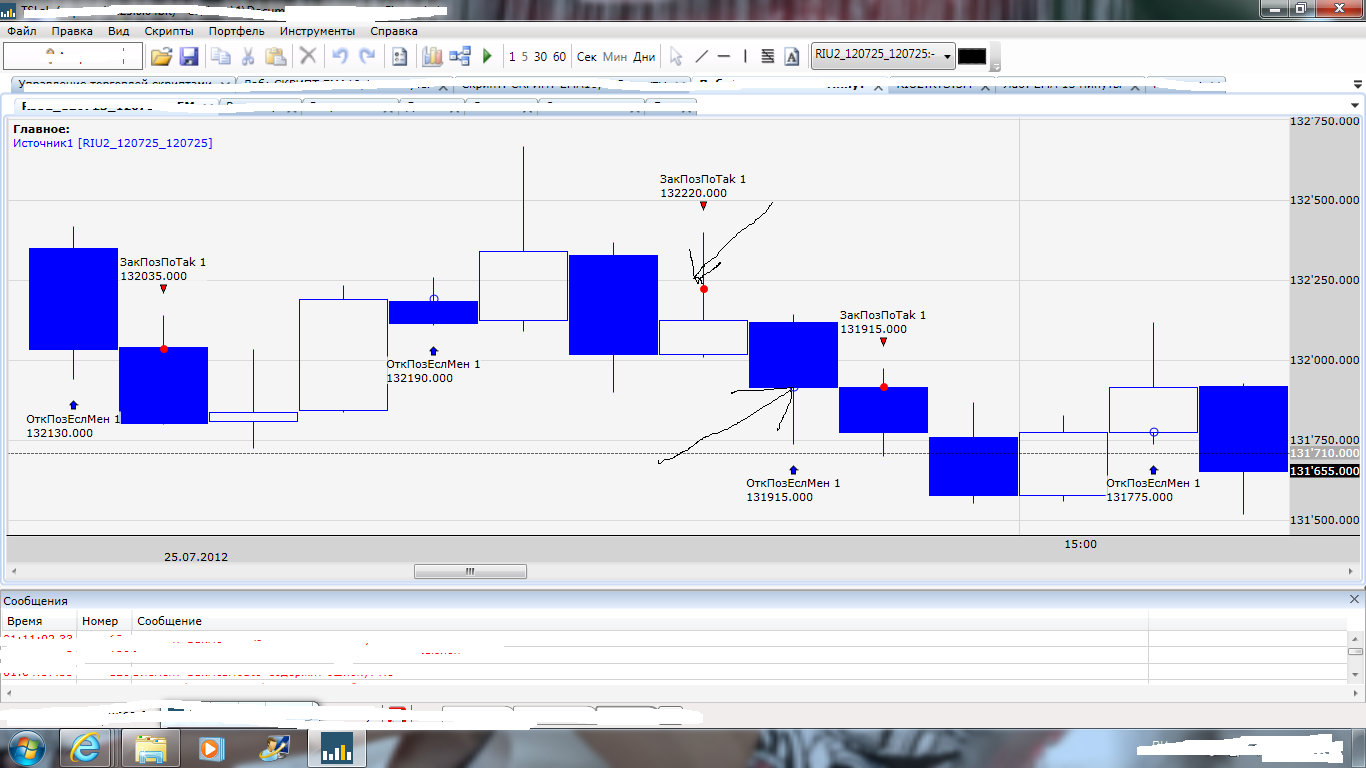Click the Save floppy disk icon

click(x=188, y=56)
